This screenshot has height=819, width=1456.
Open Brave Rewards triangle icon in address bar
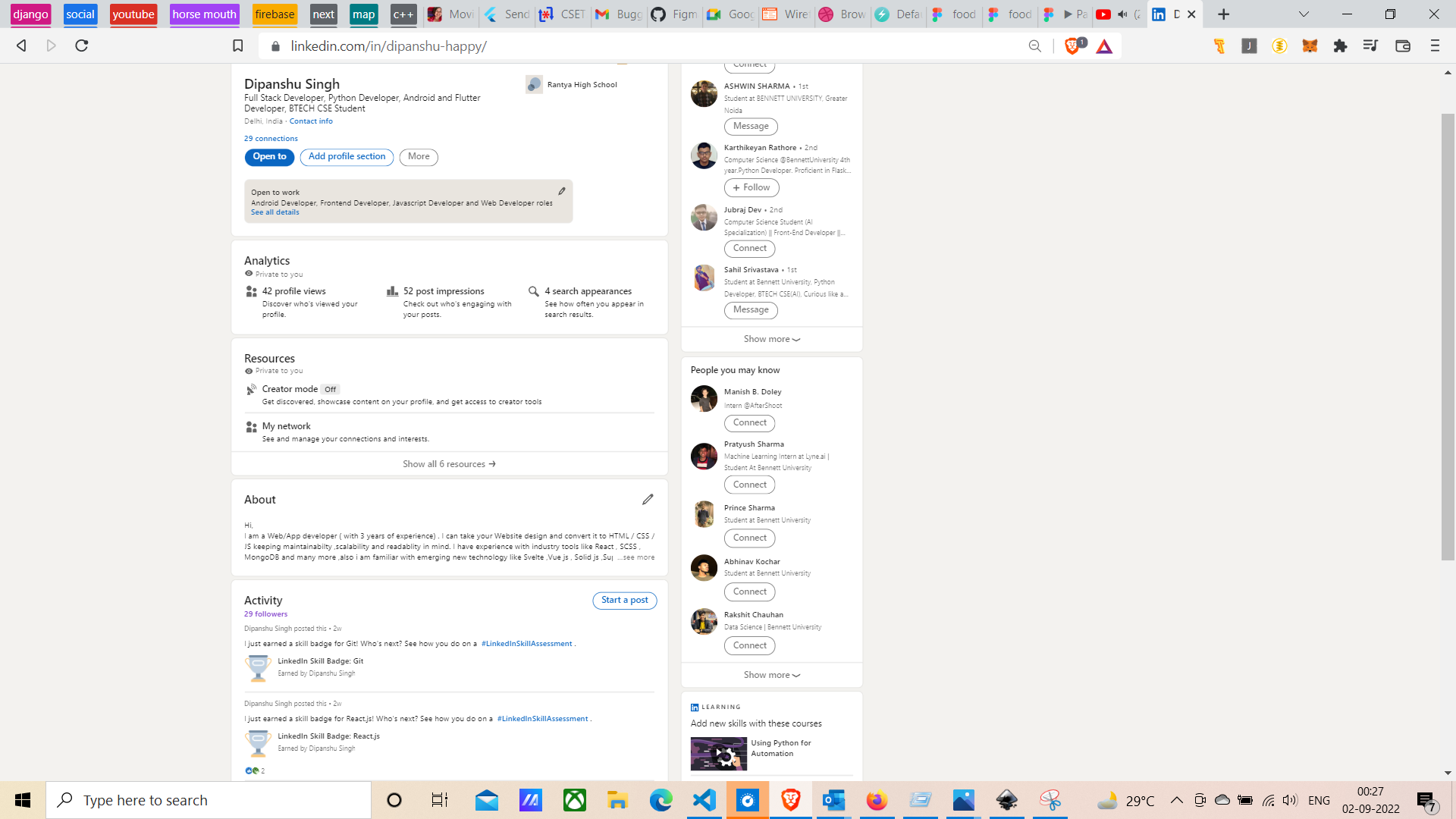(x=1105, y=46)
